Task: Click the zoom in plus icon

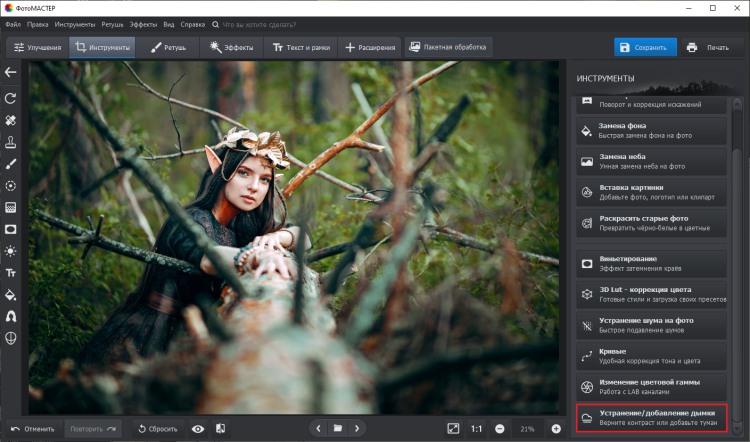Action: coord(556,428)
